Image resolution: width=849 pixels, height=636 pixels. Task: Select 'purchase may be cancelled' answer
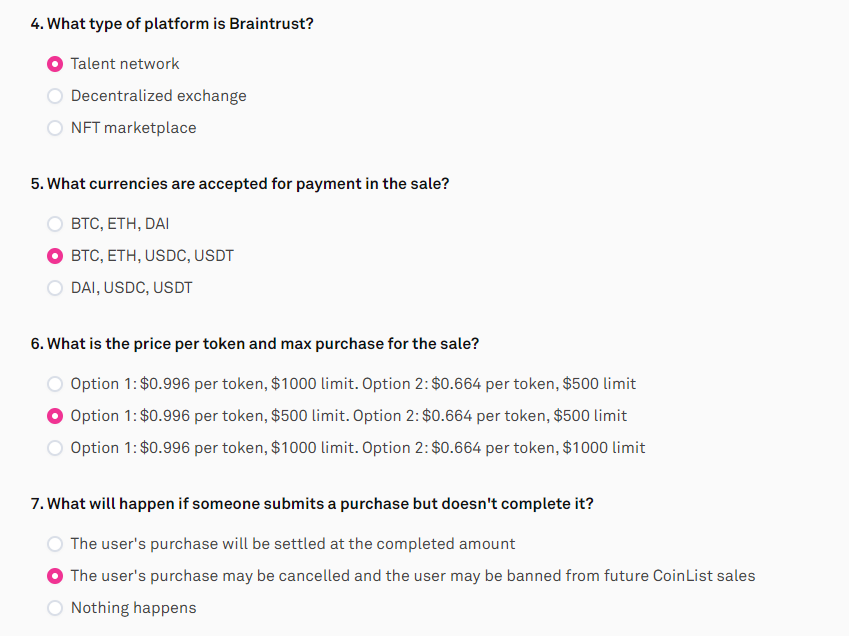(x=55, y=576)
